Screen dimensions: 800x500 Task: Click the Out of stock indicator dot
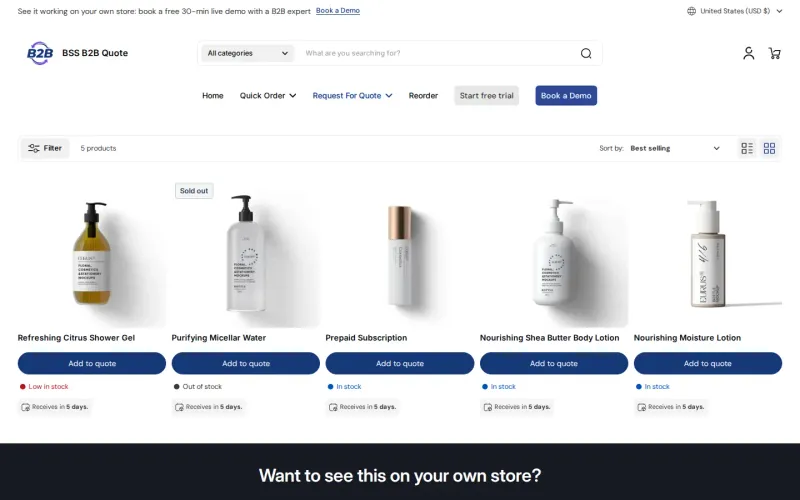[177, 387]
